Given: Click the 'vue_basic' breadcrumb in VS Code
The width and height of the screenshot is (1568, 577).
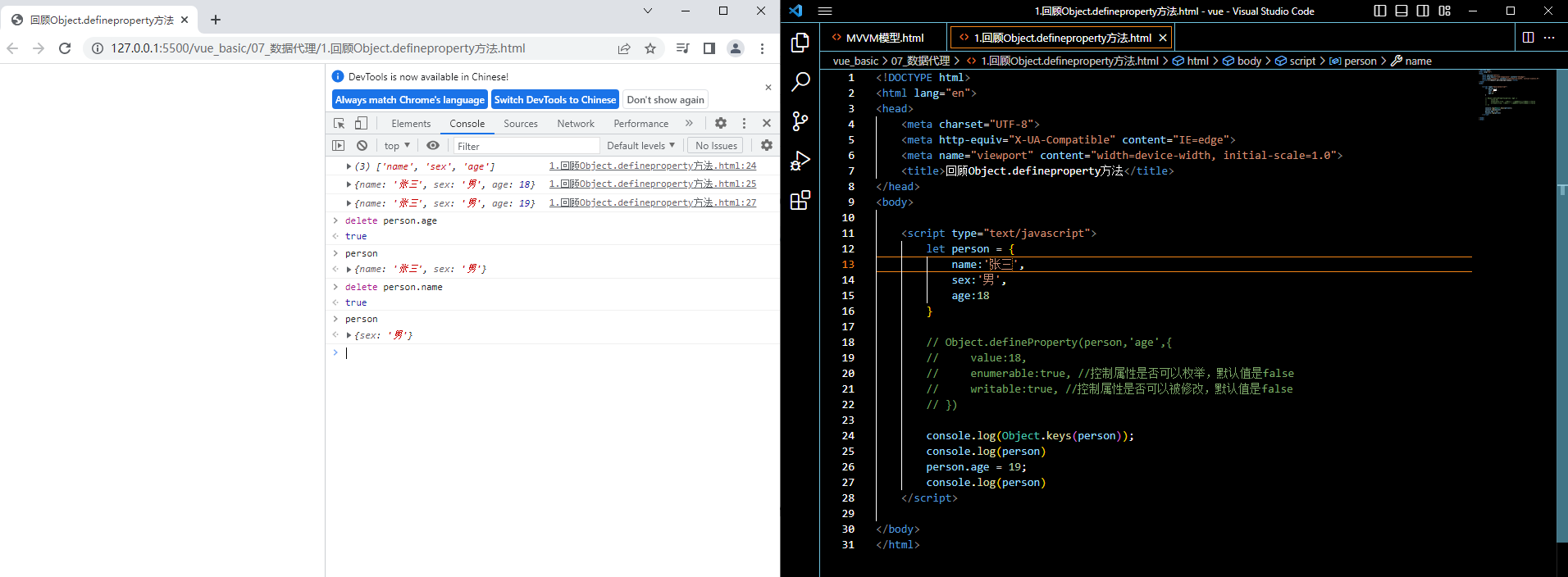Looking at the screenshot, I should 855,61.
